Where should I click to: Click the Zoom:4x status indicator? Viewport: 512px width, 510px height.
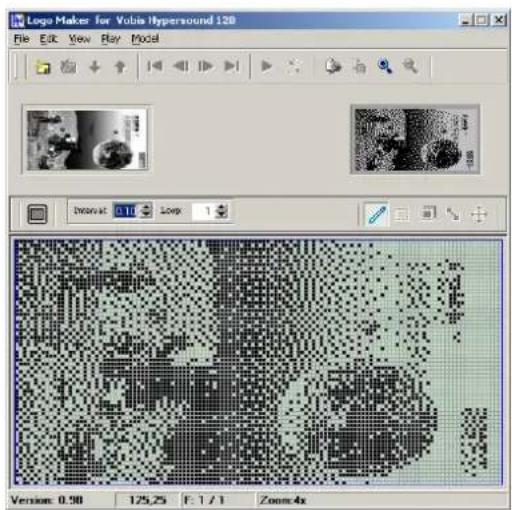point(283,500)
